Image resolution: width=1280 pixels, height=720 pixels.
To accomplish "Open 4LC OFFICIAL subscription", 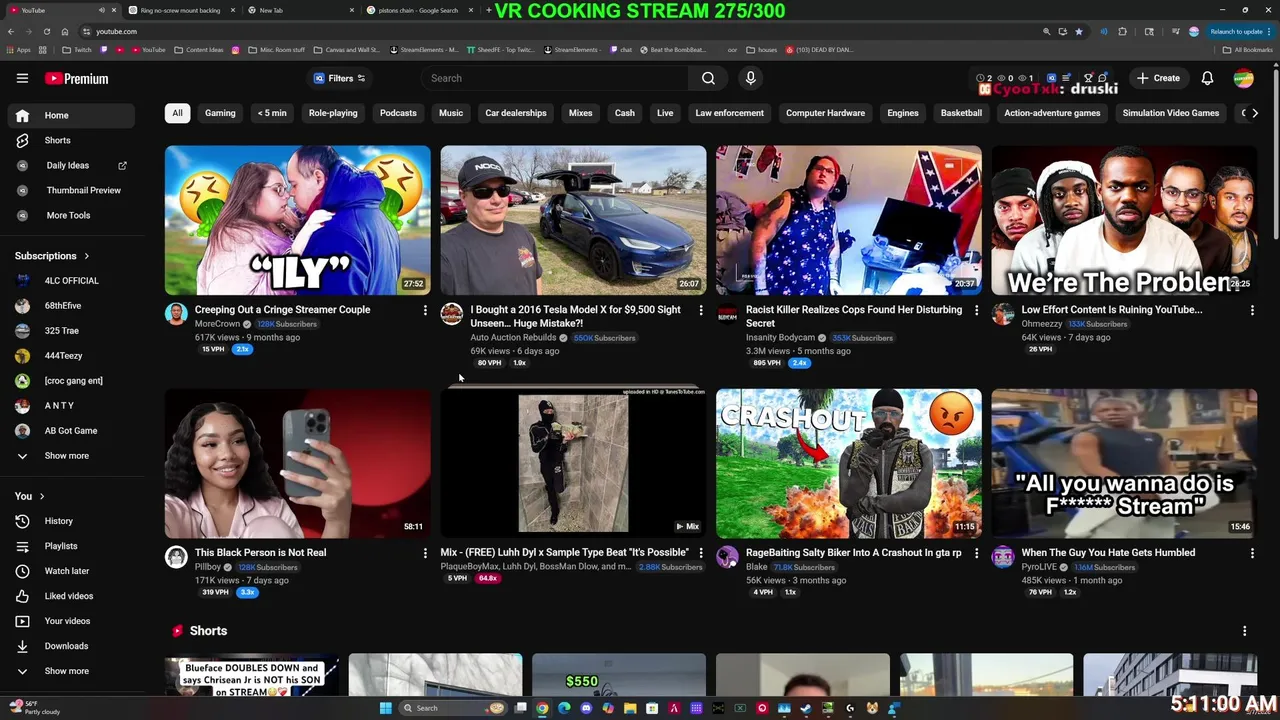I will 71,281.
